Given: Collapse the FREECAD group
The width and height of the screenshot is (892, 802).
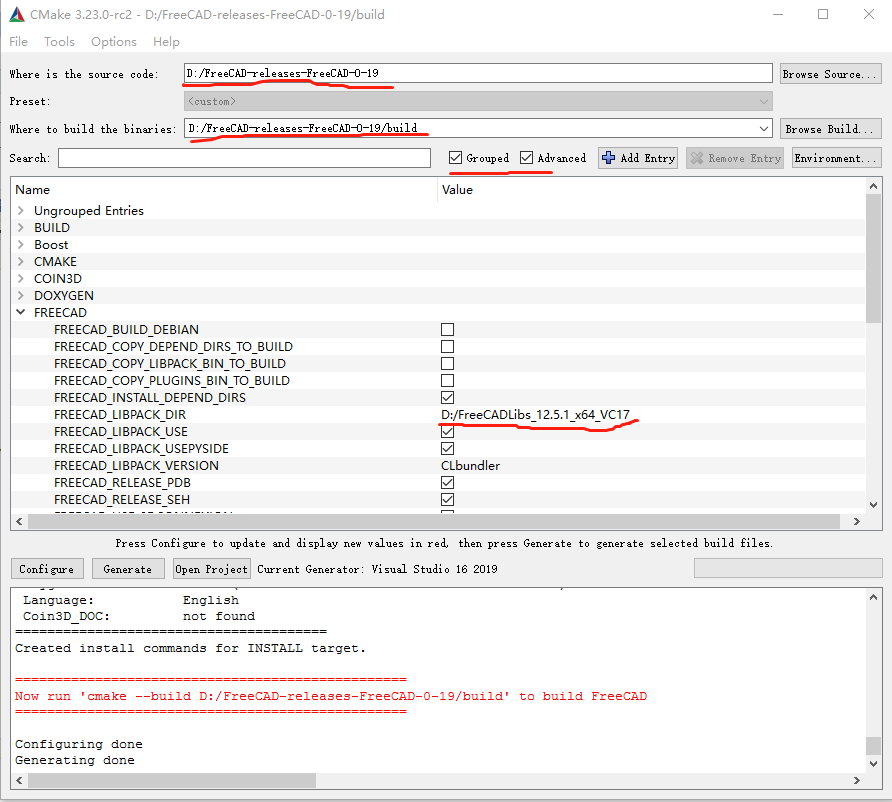Looking at the screenshot, I should point(21,312).
